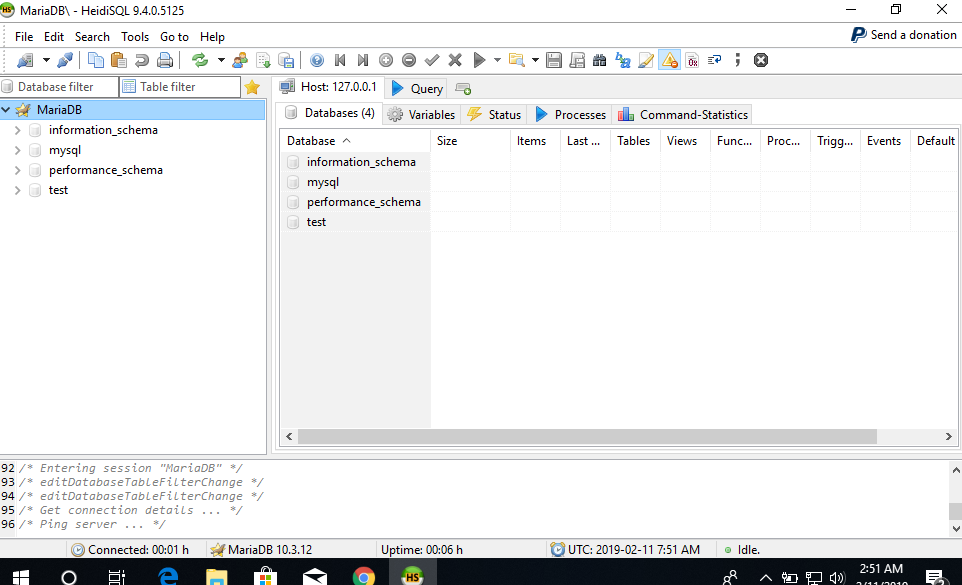Toggle stop on errors warning button

click(x=669, y=60)
